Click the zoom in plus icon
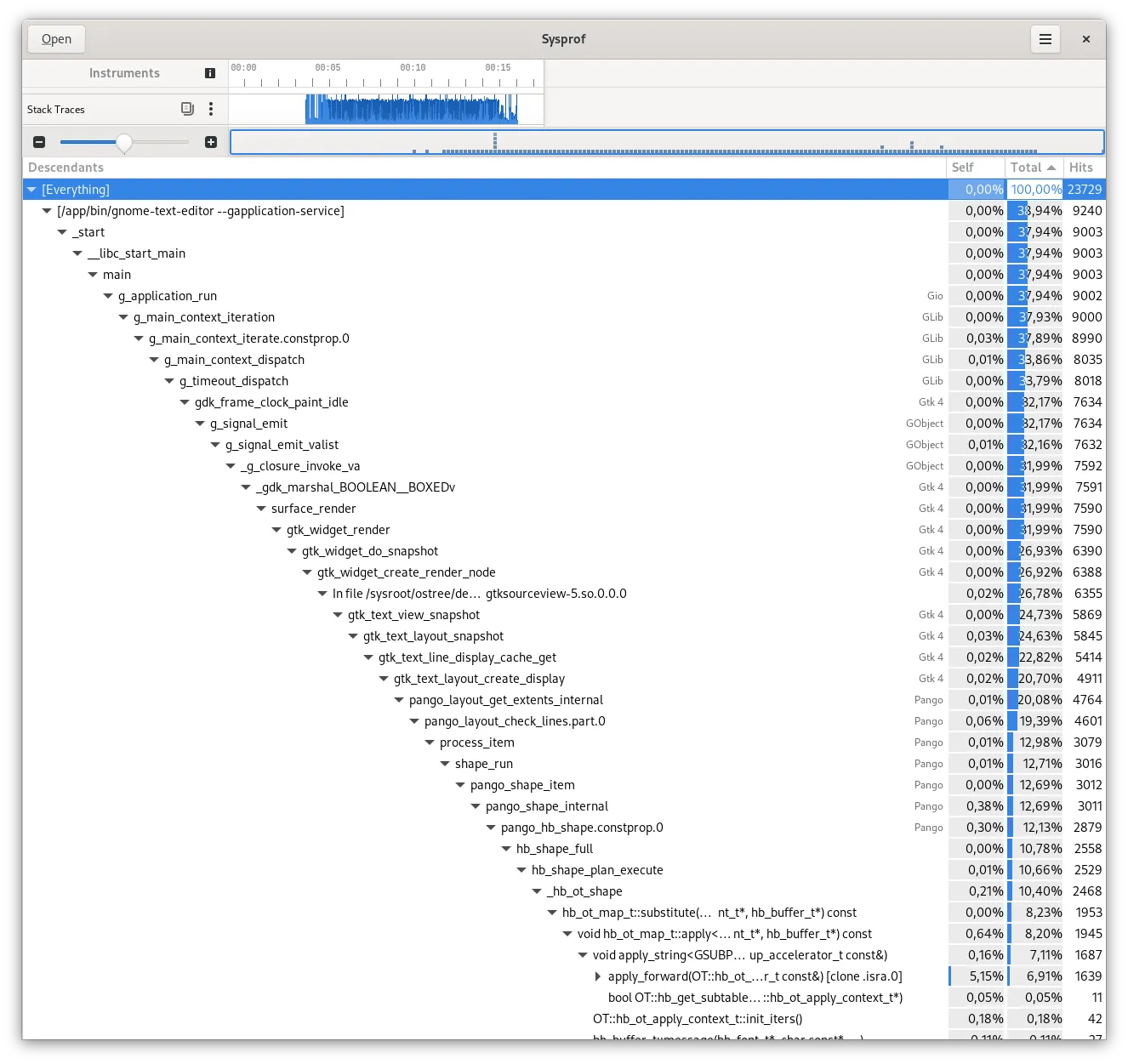Viewport: 1128px width, 1064px height. point(211,142)
